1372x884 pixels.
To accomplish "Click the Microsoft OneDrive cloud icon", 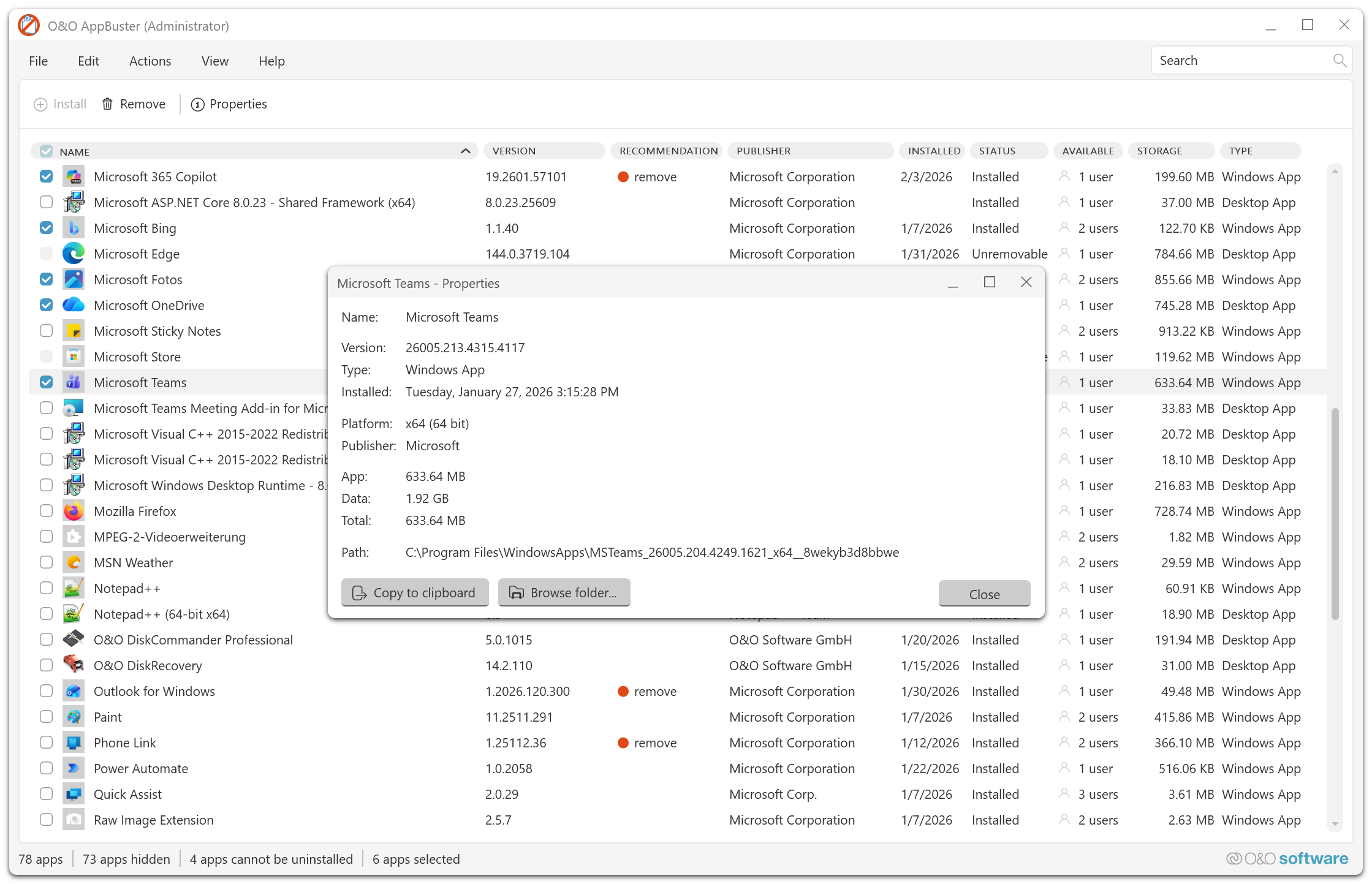I will pyautogui.click(x=74, y=305).
